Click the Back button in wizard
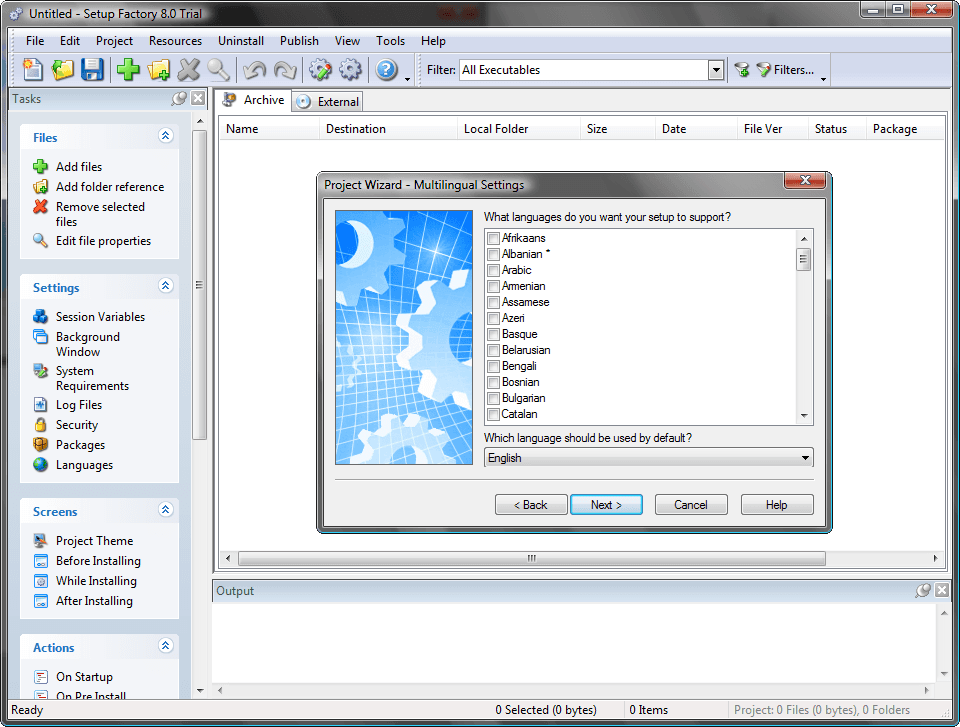The width and height of the screenshot is (960, 727). pos(531,505)
